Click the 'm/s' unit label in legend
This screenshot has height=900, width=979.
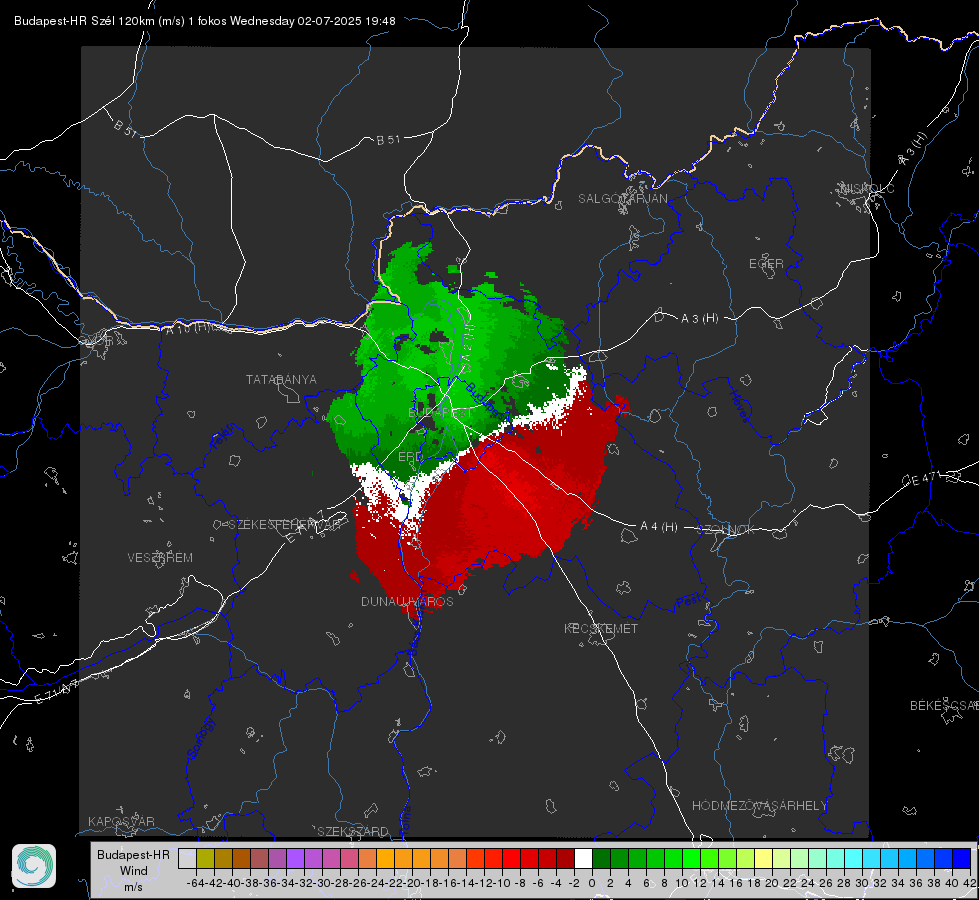[133, 887]
